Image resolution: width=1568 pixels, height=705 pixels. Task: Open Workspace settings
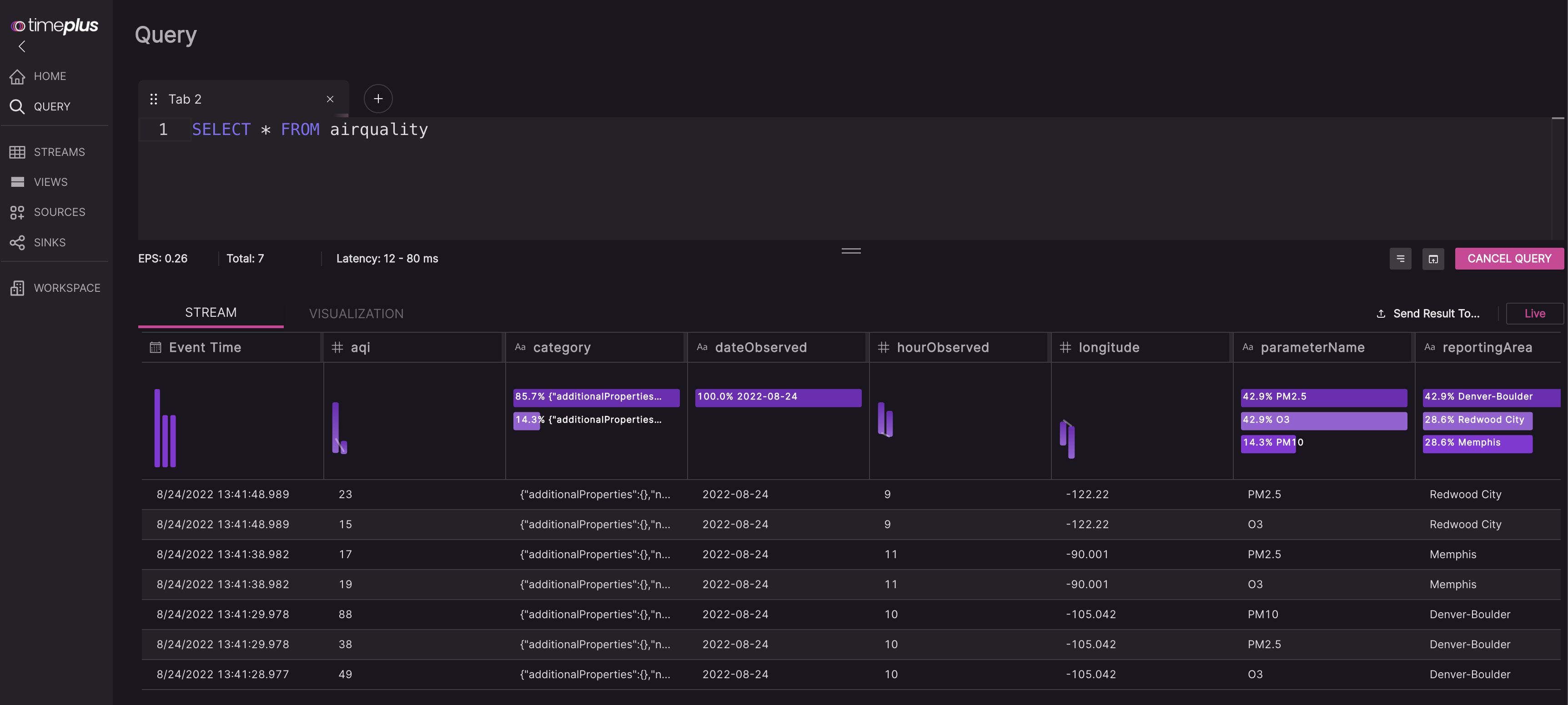(x=66, y=288)
